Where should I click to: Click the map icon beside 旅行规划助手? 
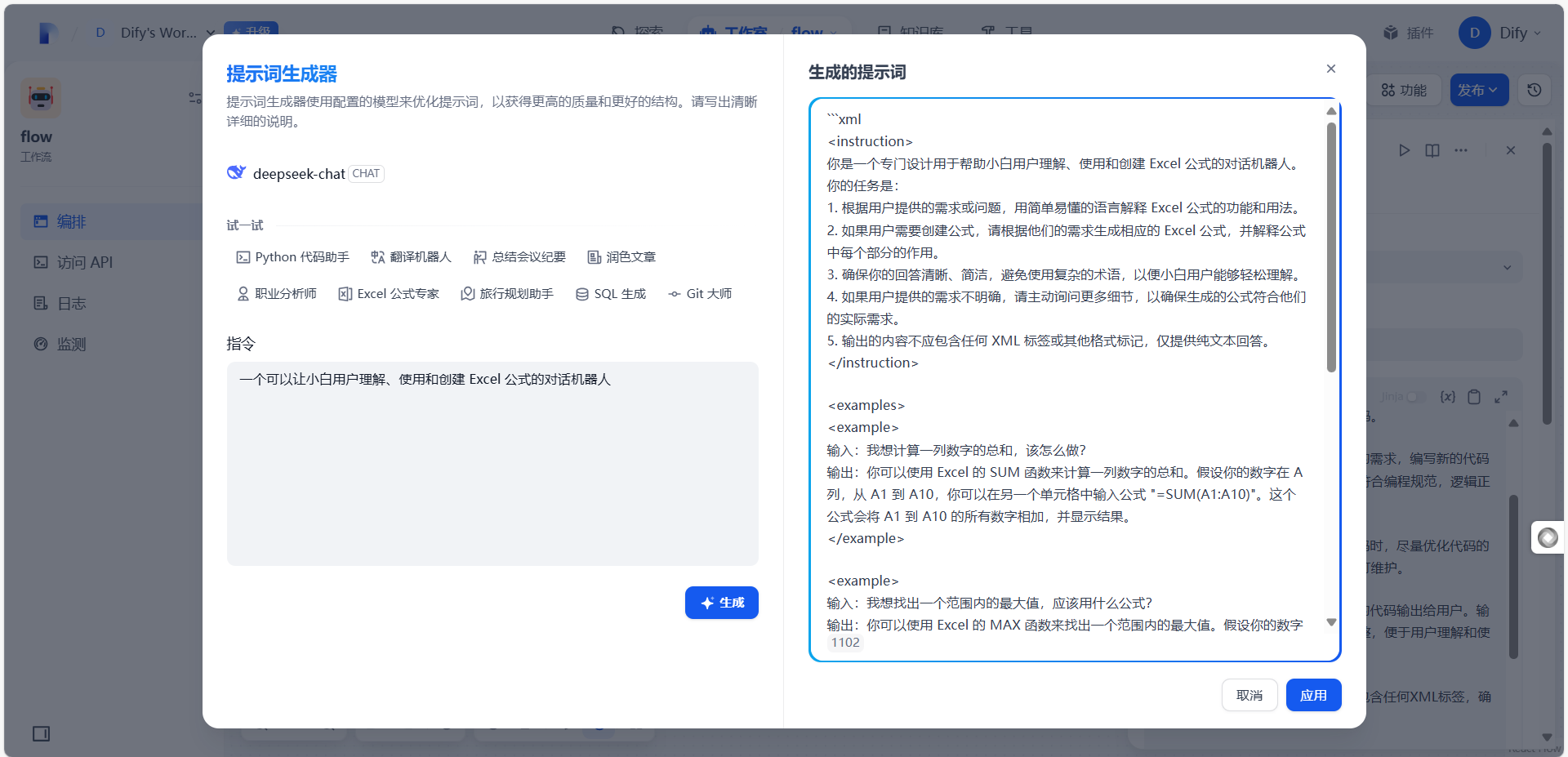467,294
